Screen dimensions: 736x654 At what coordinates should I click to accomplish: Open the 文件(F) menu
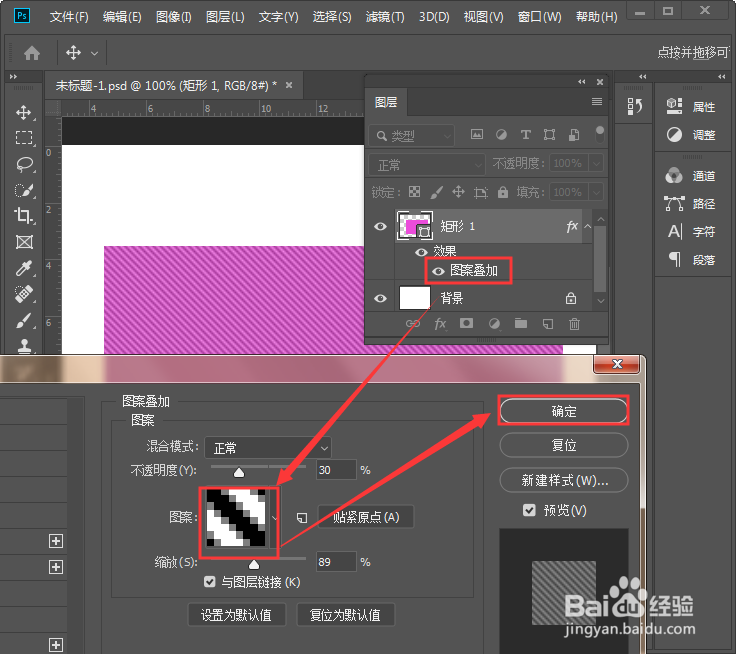coord(69,17)
